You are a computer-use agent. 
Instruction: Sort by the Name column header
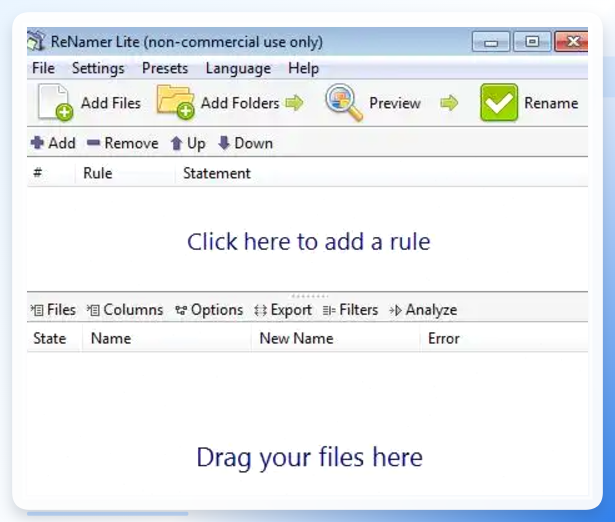point(167,338)
